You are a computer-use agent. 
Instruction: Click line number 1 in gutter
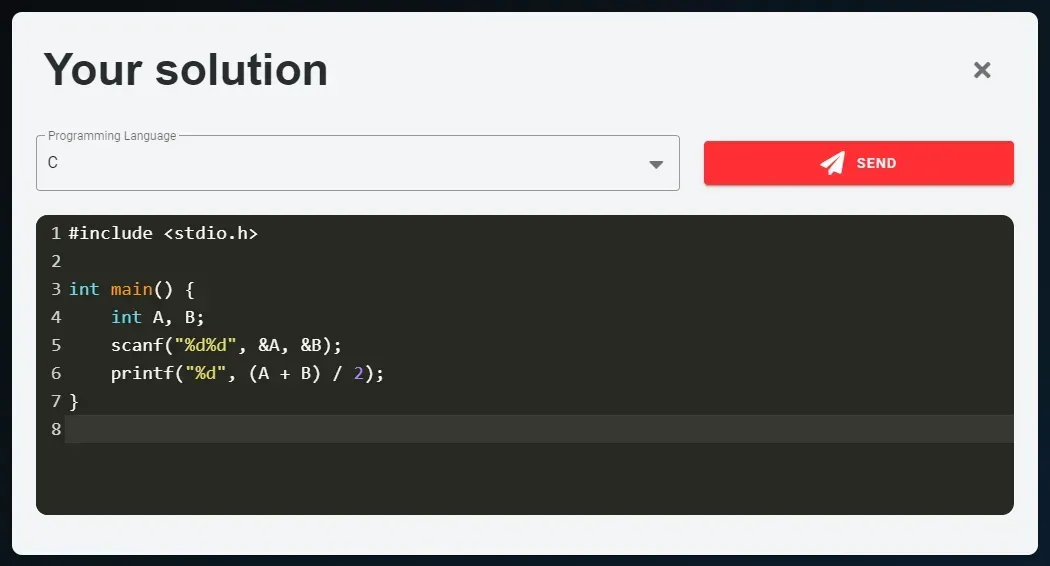pos(56,233)
